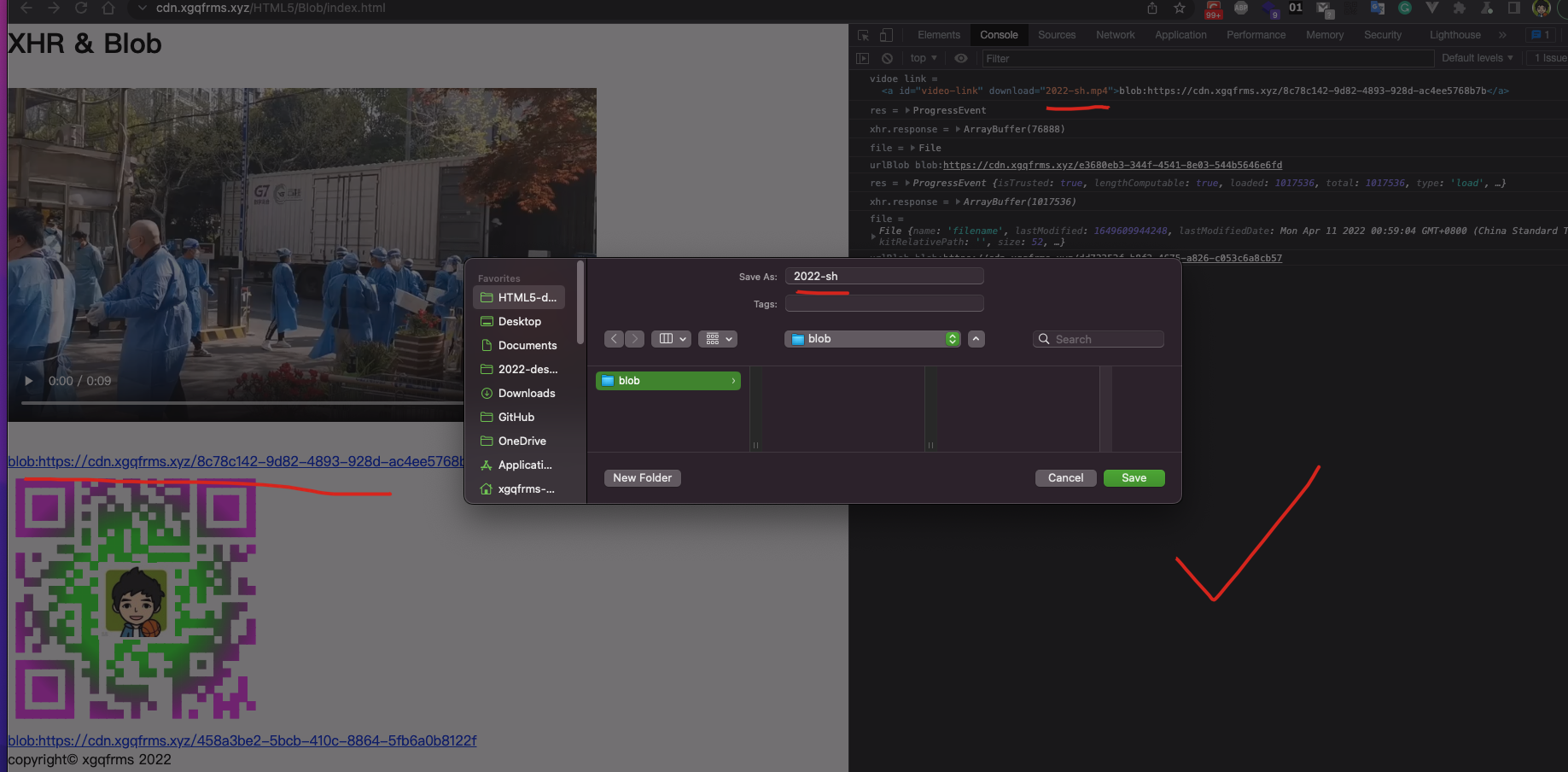Click the browser forward arrow

point(54,8)
